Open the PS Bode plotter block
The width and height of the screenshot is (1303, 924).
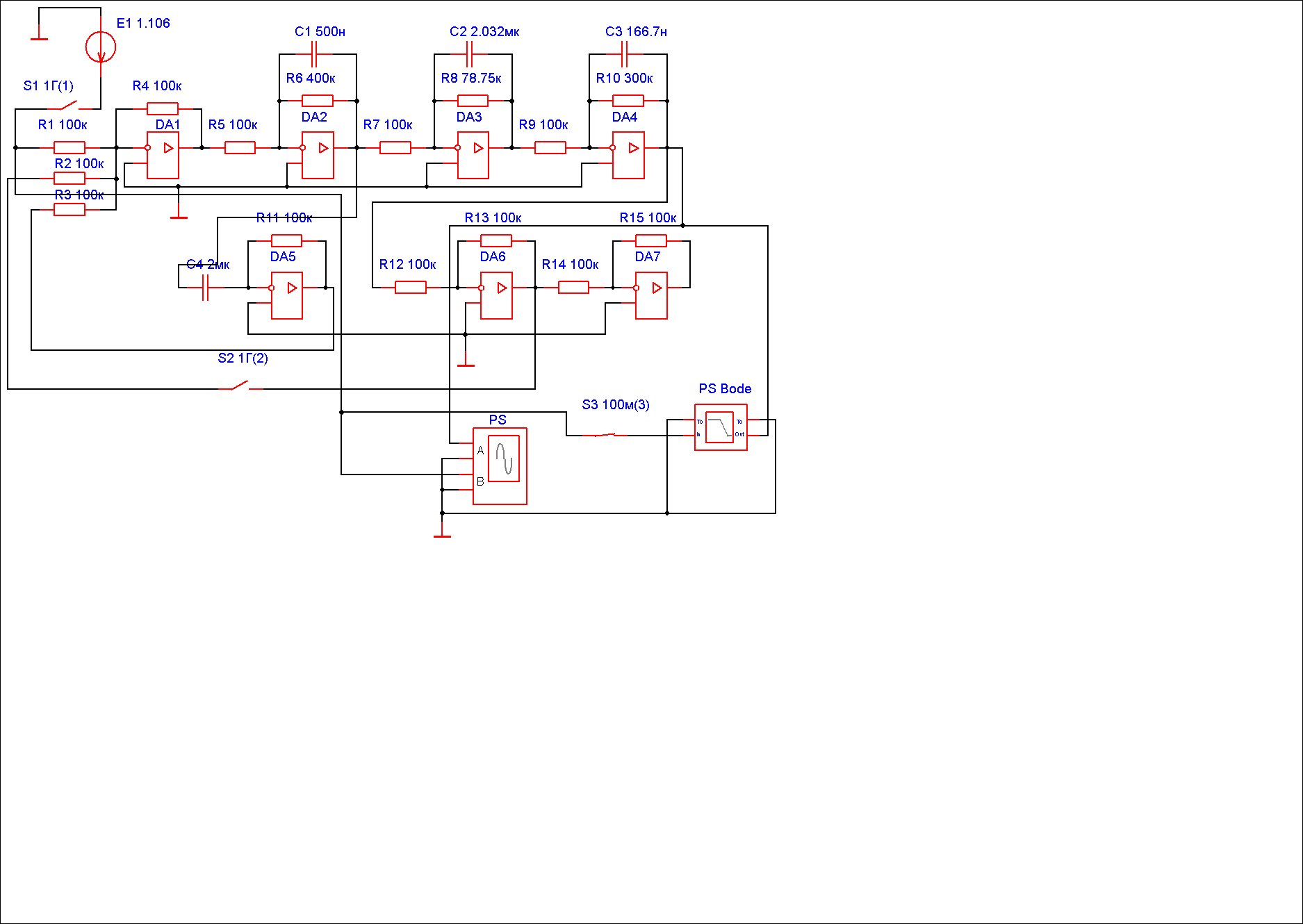pos(721,427)
